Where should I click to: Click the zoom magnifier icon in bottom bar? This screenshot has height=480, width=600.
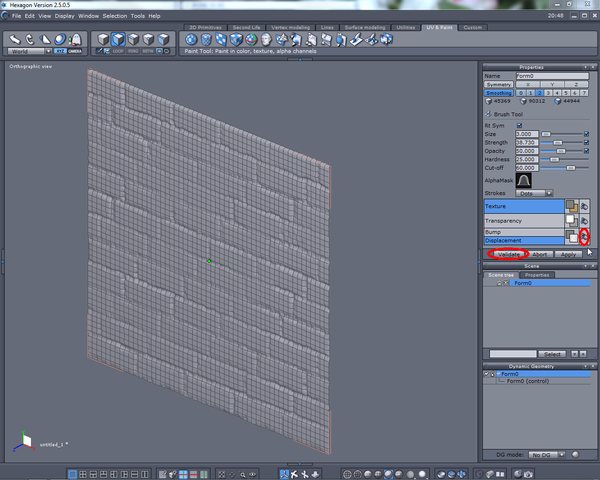point(243,475)
